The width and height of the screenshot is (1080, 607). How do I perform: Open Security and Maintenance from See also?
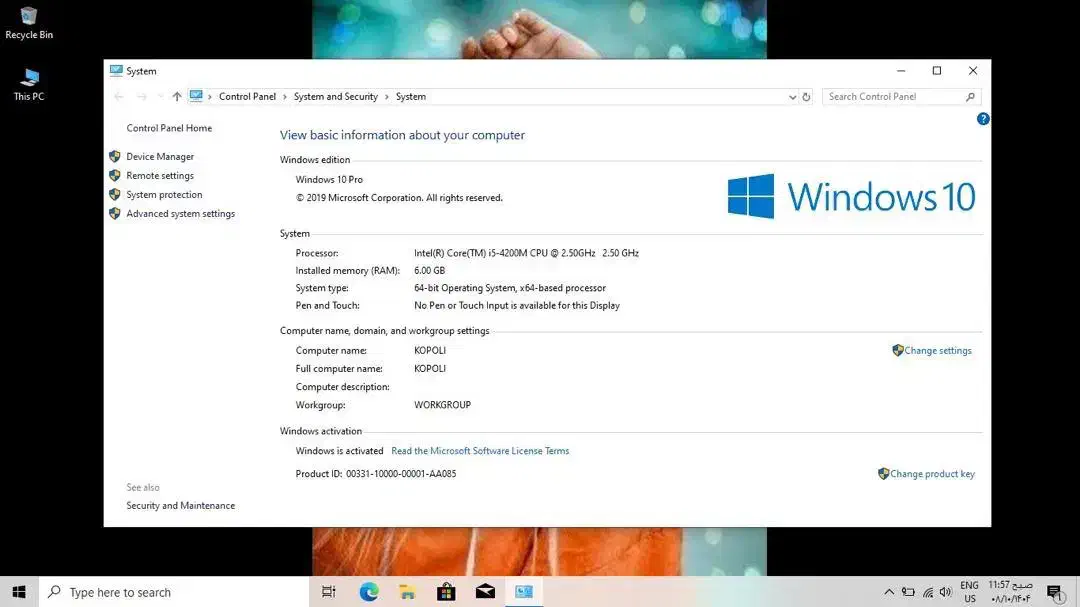point(180,505)
